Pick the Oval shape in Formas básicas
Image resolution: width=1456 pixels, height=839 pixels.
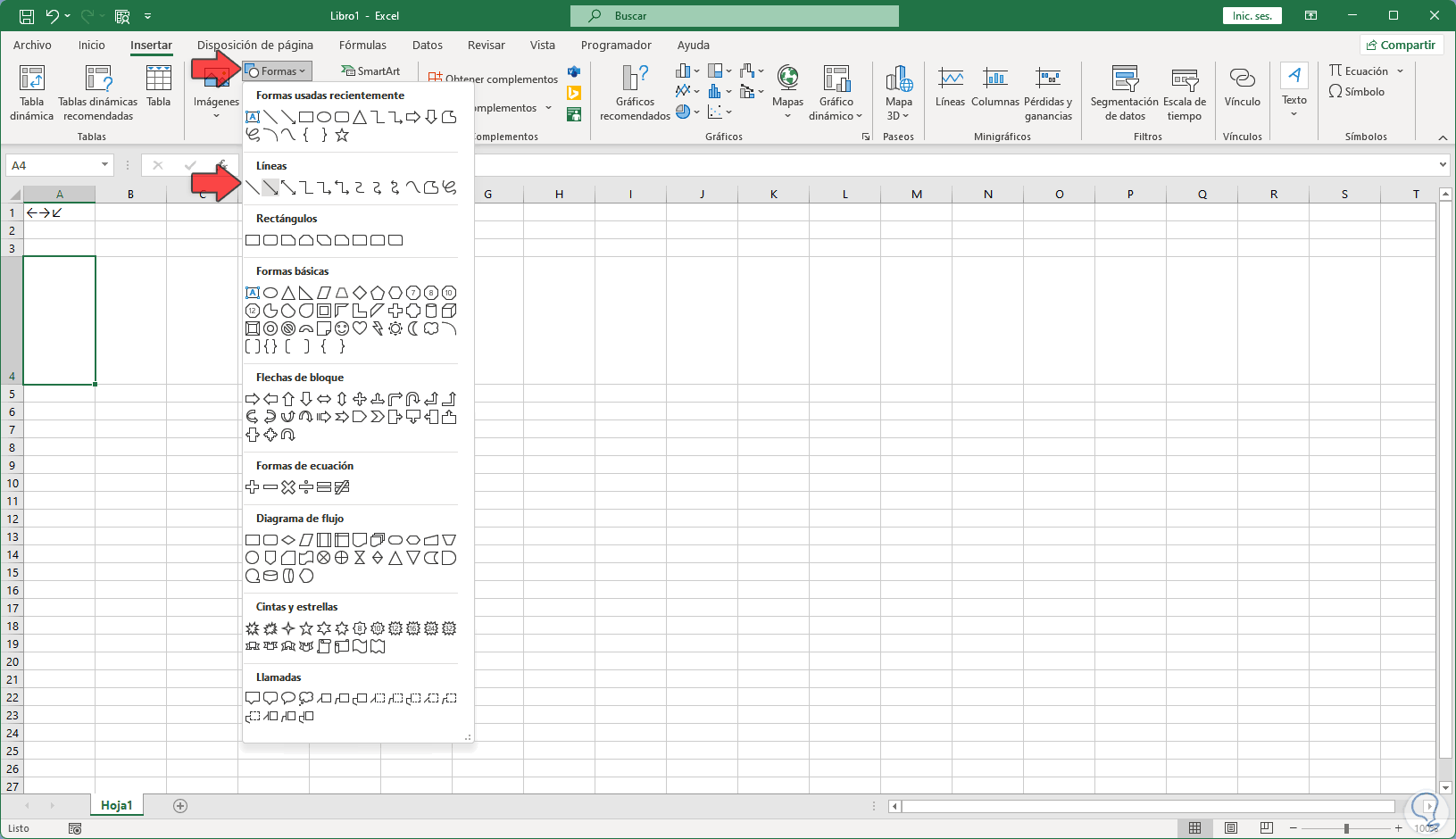click(270, 293)
